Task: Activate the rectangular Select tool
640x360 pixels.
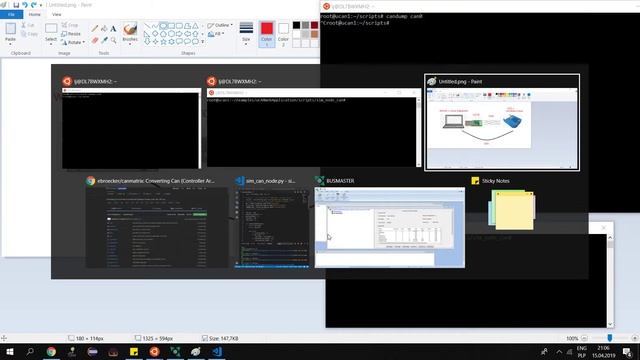Action: click(51, 29)
